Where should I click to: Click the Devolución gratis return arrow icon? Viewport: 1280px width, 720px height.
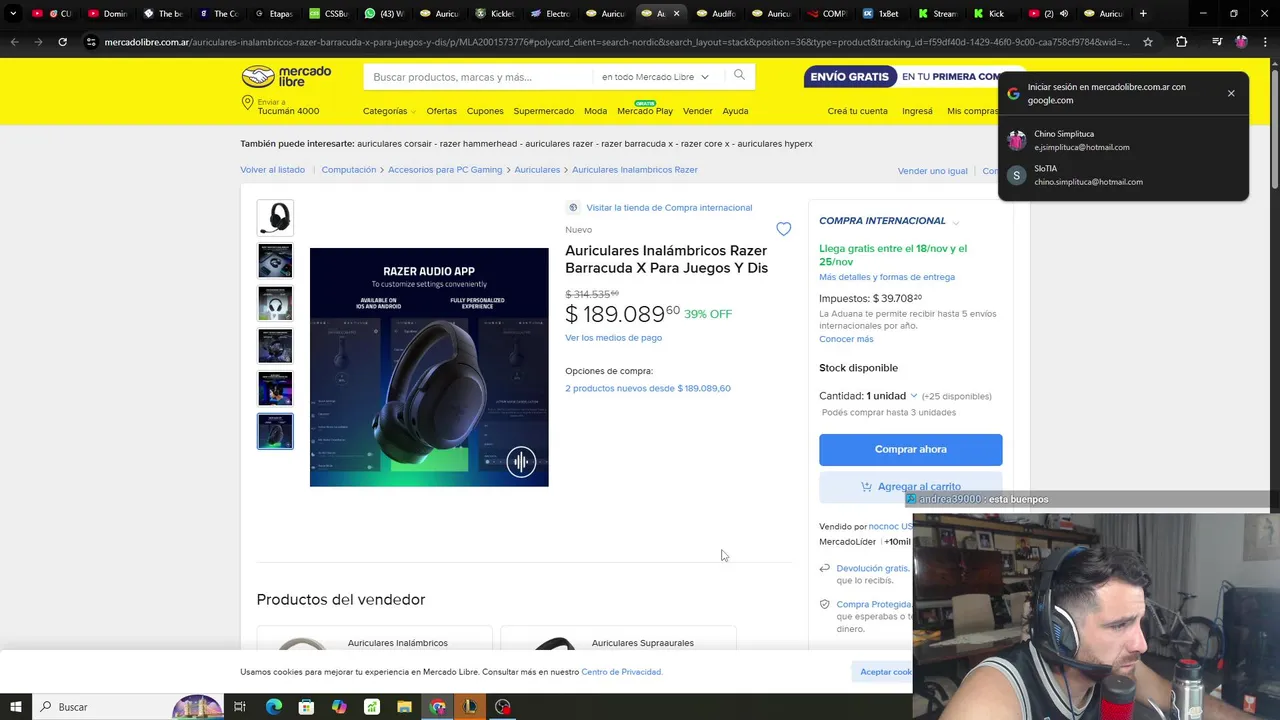pyautogui.click(x=825, y=568)
